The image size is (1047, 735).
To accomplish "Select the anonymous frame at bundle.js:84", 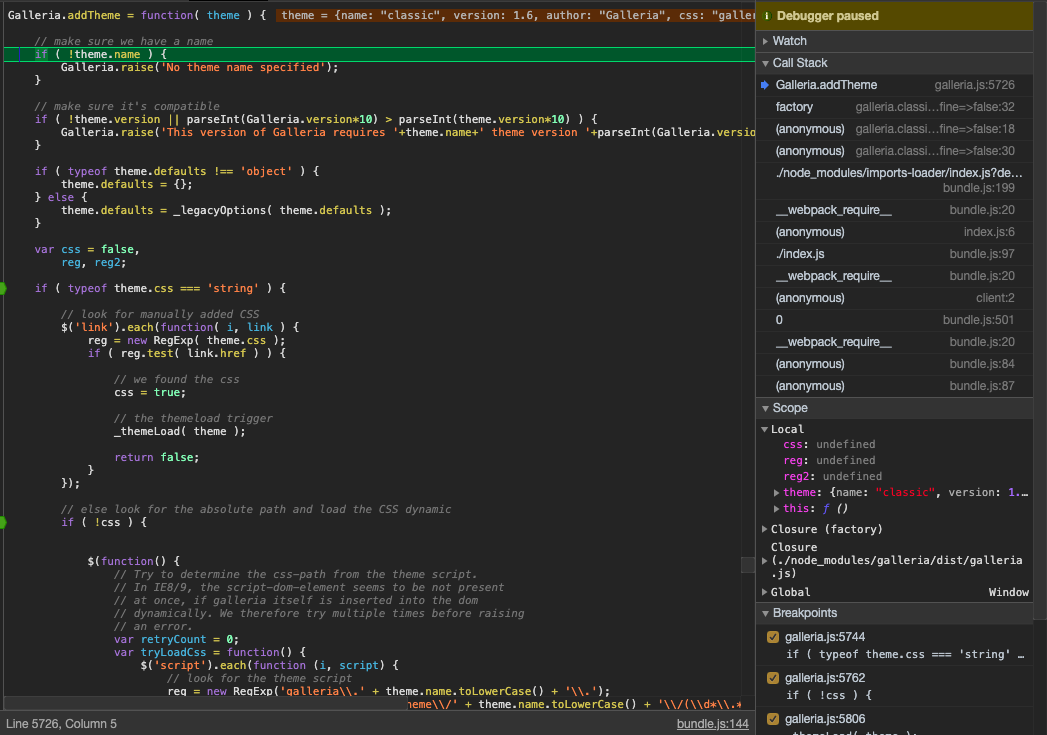I will (x=895, y=364).
